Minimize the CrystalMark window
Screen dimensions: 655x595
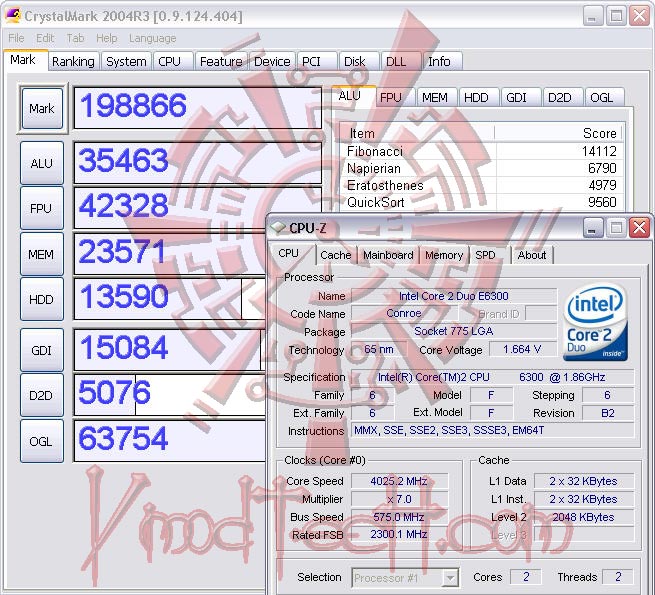coord(592,16)
